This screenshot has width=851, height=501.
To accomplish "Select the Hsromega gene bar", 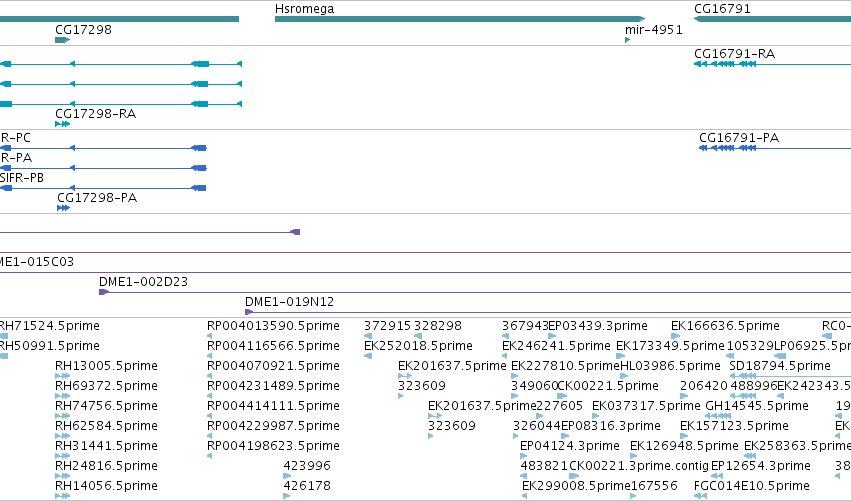I will (460, 19).
